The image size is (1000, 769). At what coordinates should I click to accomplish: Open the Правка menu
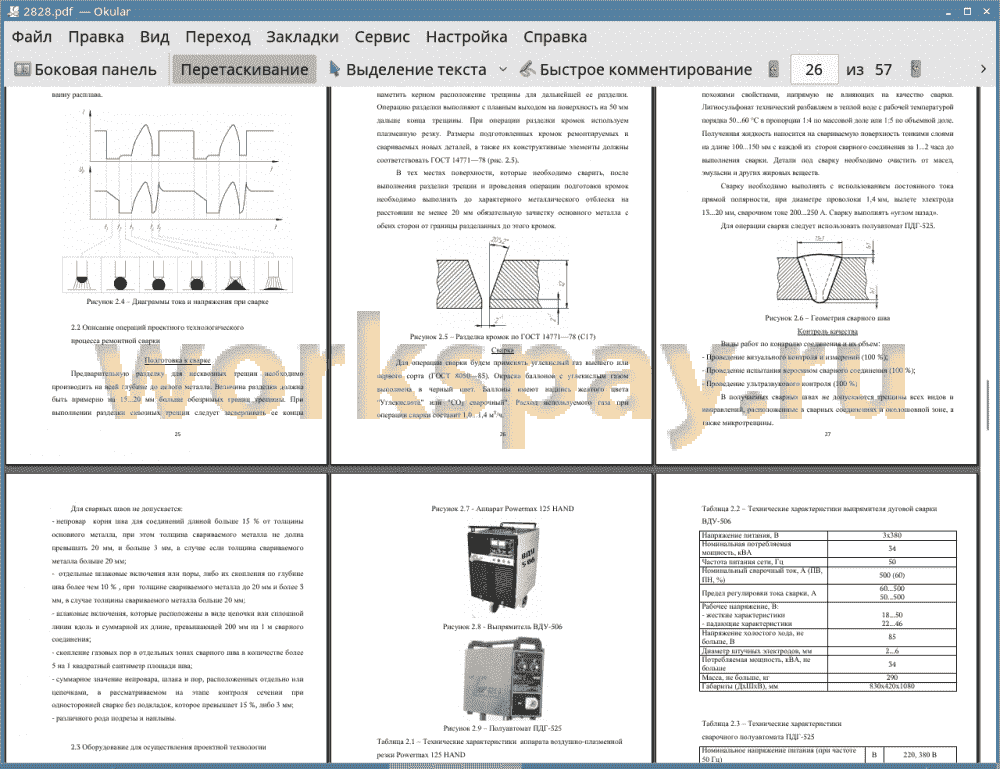(x=96, y=37)
